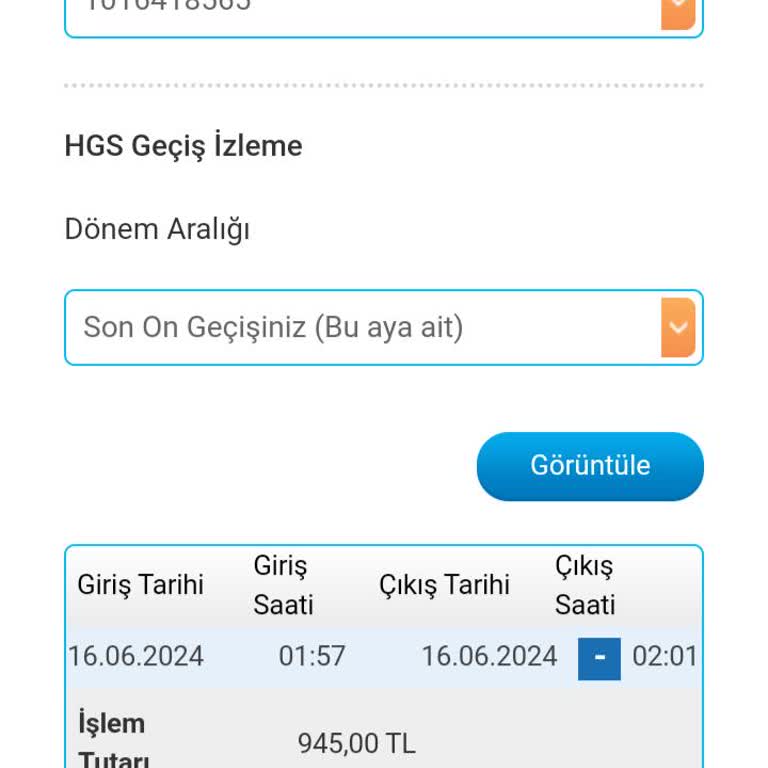Select the Çıkış Tarihi column header
The width and height of the screenshot is (768, 768).
(x=444, y=585)
